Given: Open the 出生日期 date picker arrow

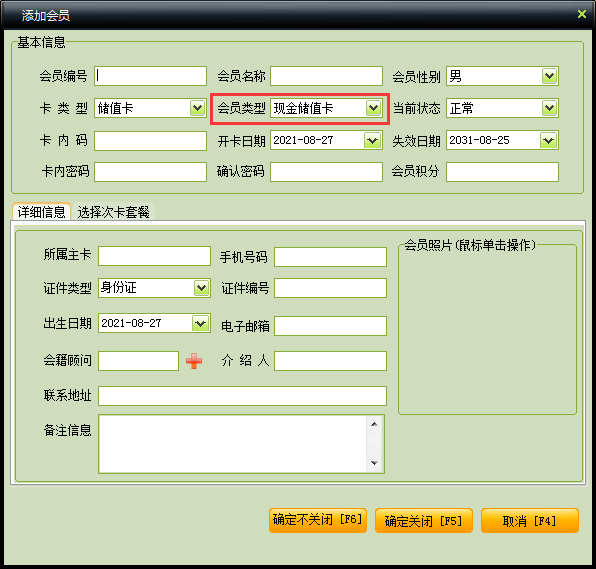Looking at the screenshot, I should pyautogui.click(x=200, y=323).
